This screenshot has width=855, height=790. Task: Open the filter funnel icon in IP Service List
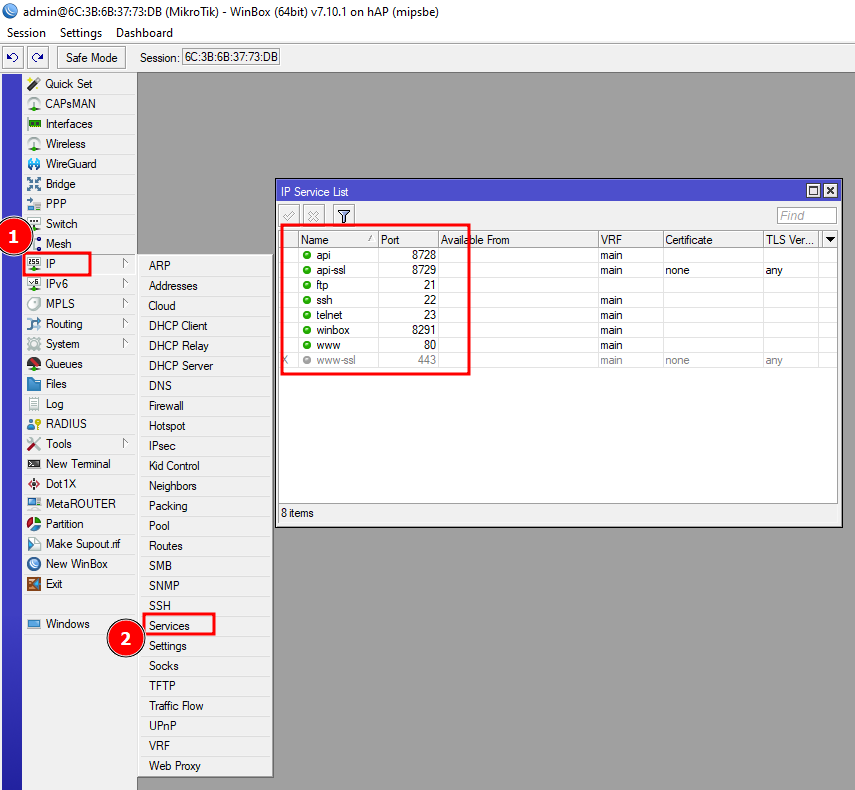pos(343,216)
